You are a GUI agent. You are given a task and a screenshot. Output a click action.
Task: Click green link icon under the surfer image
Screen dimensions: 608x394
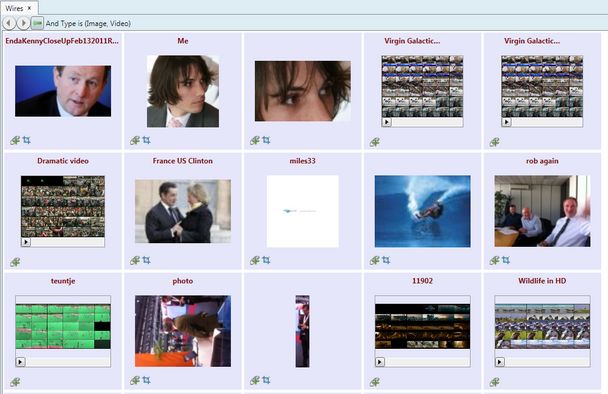[374, 260]
